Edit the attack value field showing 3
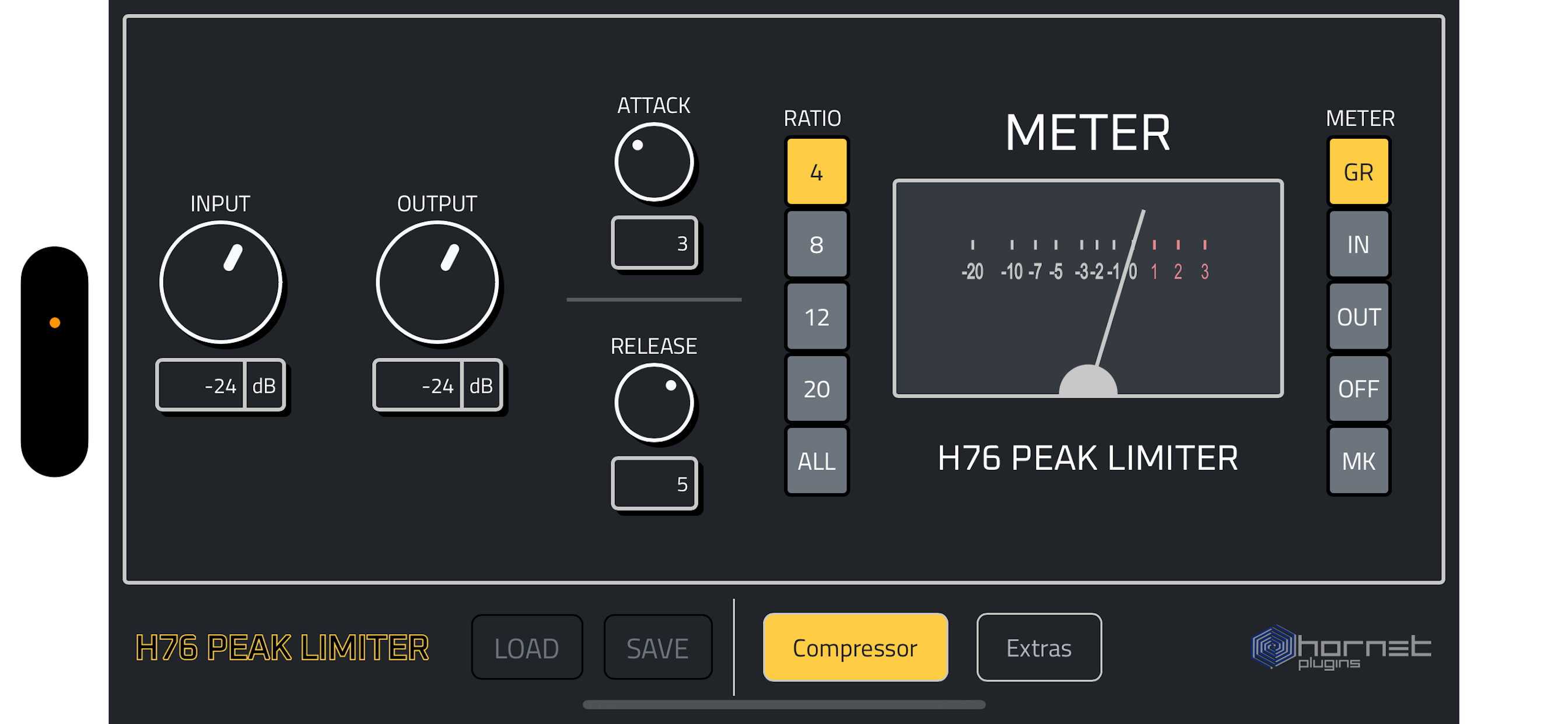Viewport: 1568px width, 724px height. pyautogui.click(x=654, y=242)
